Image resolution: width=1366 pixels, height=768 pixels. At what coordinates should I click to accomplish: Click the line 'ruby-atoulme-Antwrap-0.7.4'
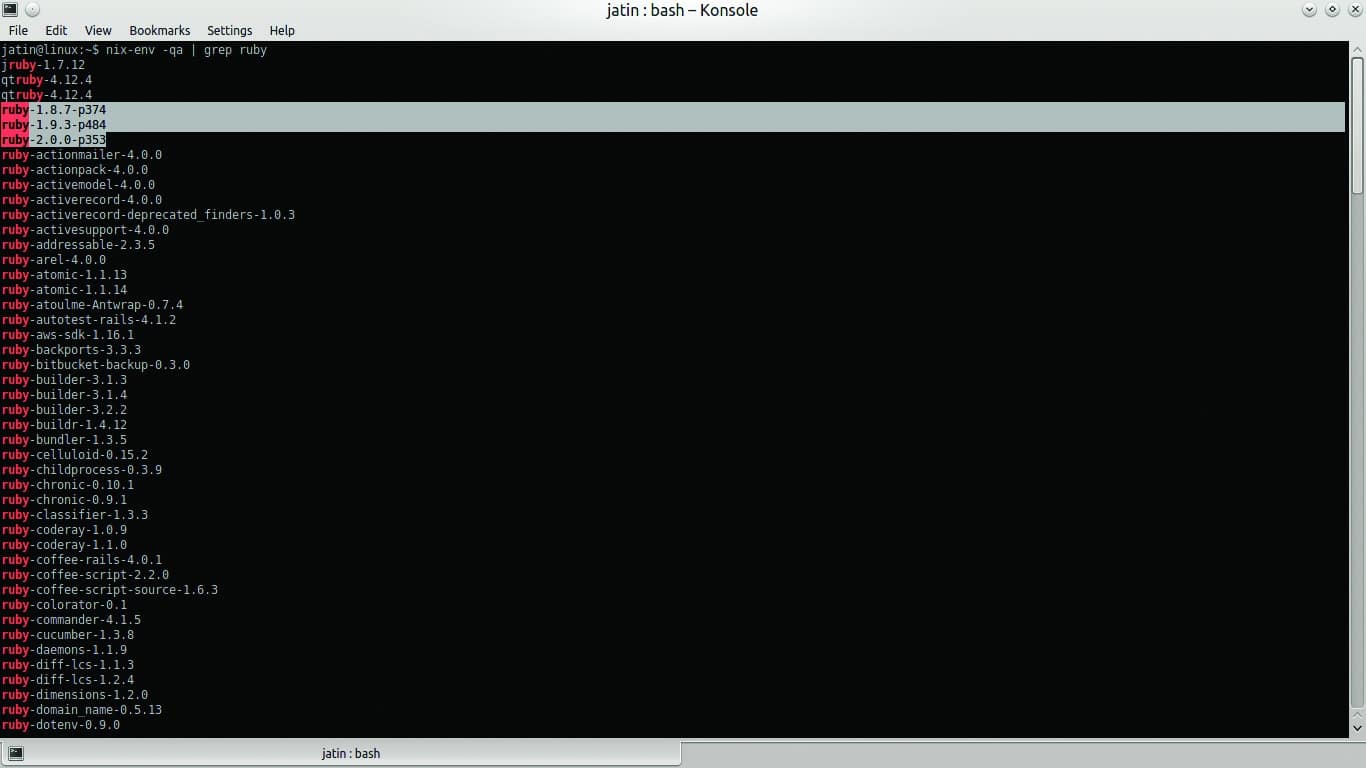pos(92,305)
